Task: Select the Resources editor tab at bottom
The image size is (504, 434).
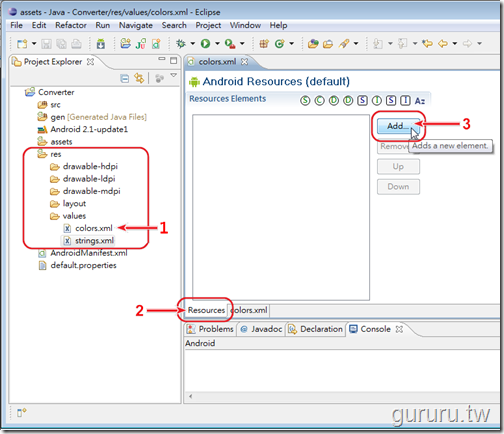Action: (206, 310)
